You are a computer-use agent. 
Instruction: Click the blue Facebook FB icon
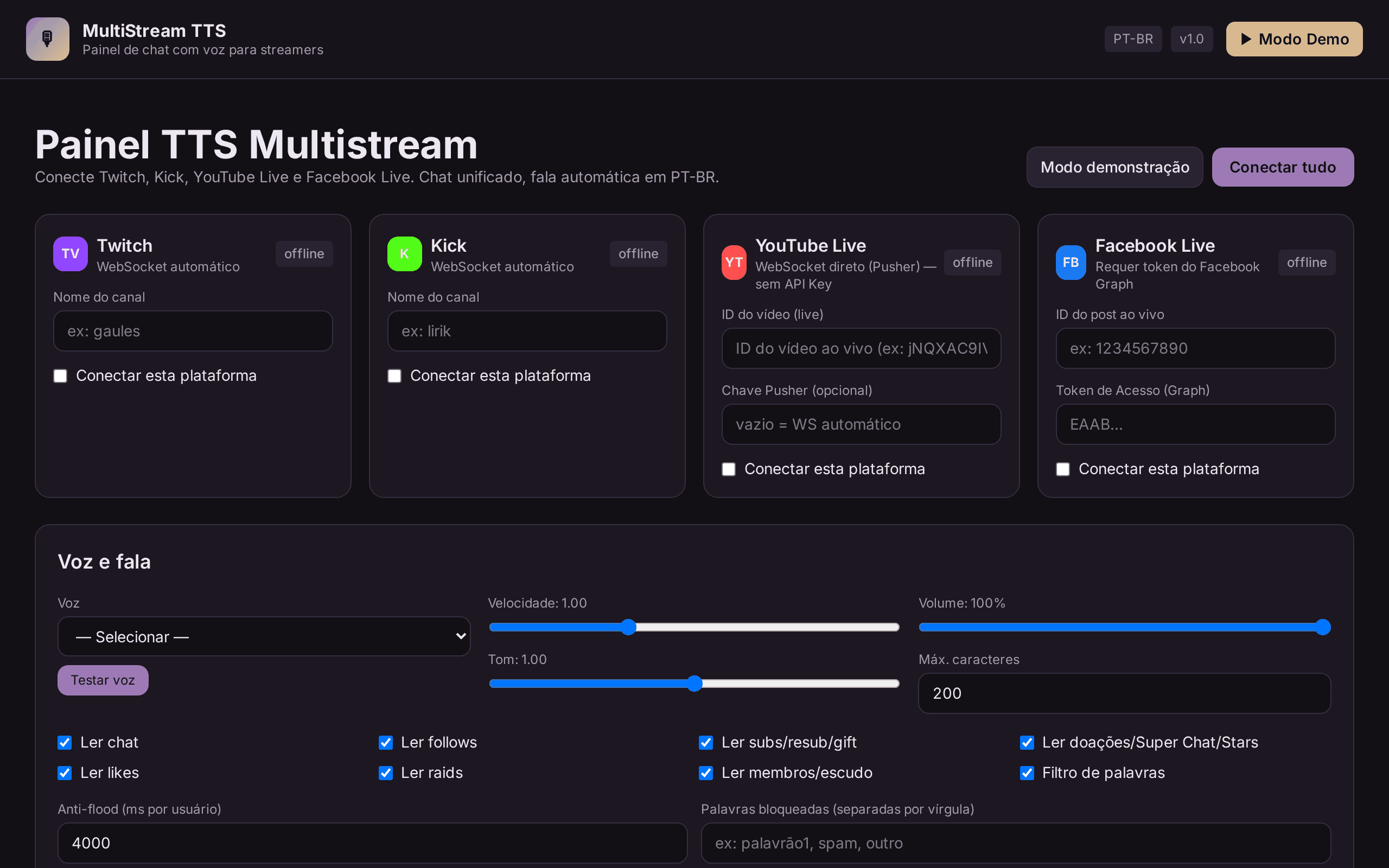(1071, 263)
